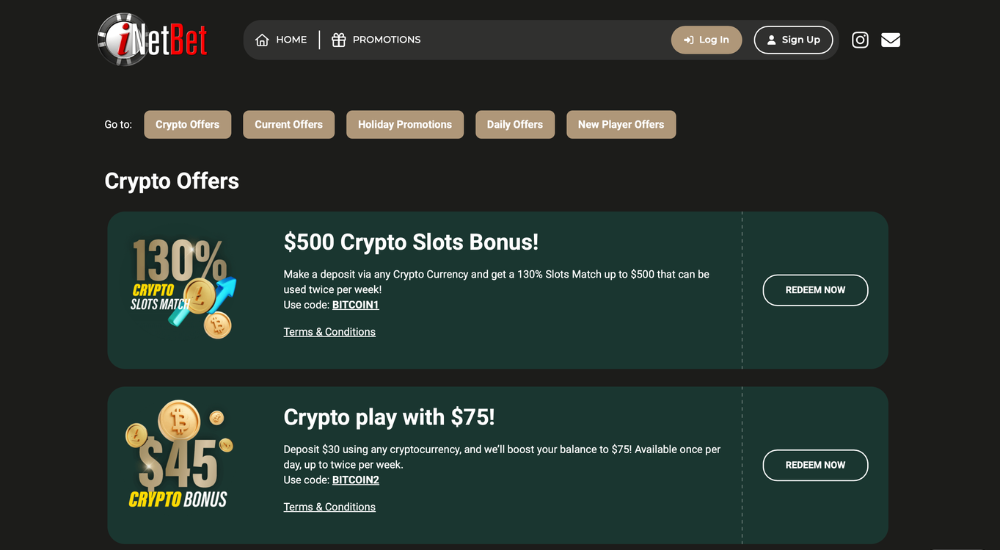The width and height of the screenshot is (1000, 550).
Task: Click the envelope email icon
Action: (890, 40)
